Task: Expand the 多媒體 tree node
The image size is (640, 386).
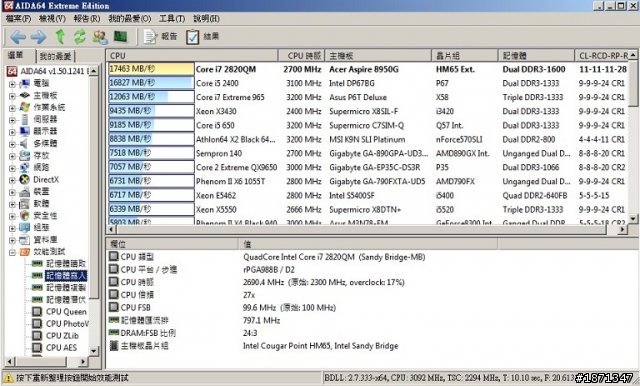Action: [12, 144]
